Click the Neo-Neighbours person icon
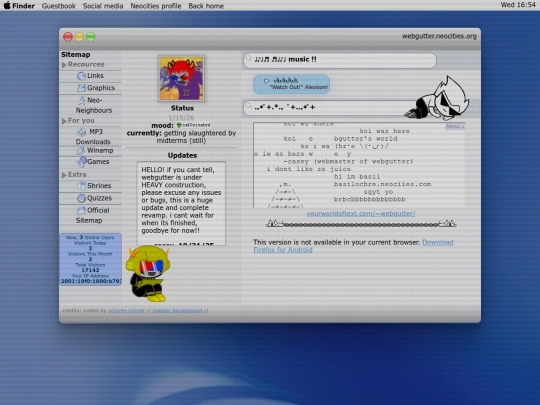Image resolution: width=540 pixels, height=405 pixels. [x=81, y=100]
